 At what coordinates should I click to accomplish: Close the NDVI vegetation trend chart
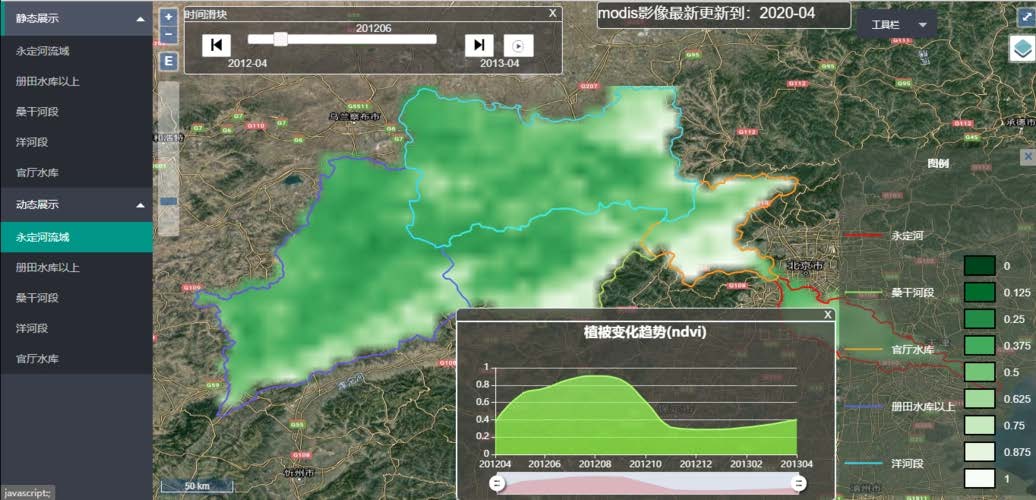coord(827,315)
